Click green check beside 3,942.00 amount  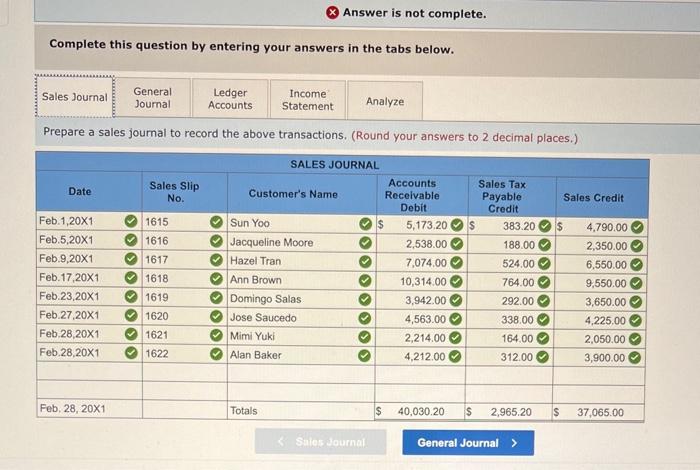pyautogui.click(x=455, y=300)
